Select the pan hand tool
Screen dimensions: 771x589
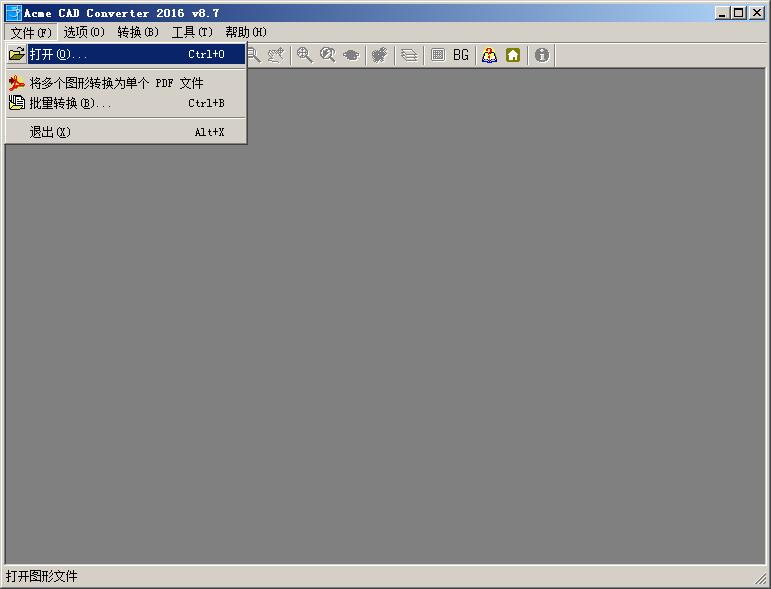tap(351, 55)
